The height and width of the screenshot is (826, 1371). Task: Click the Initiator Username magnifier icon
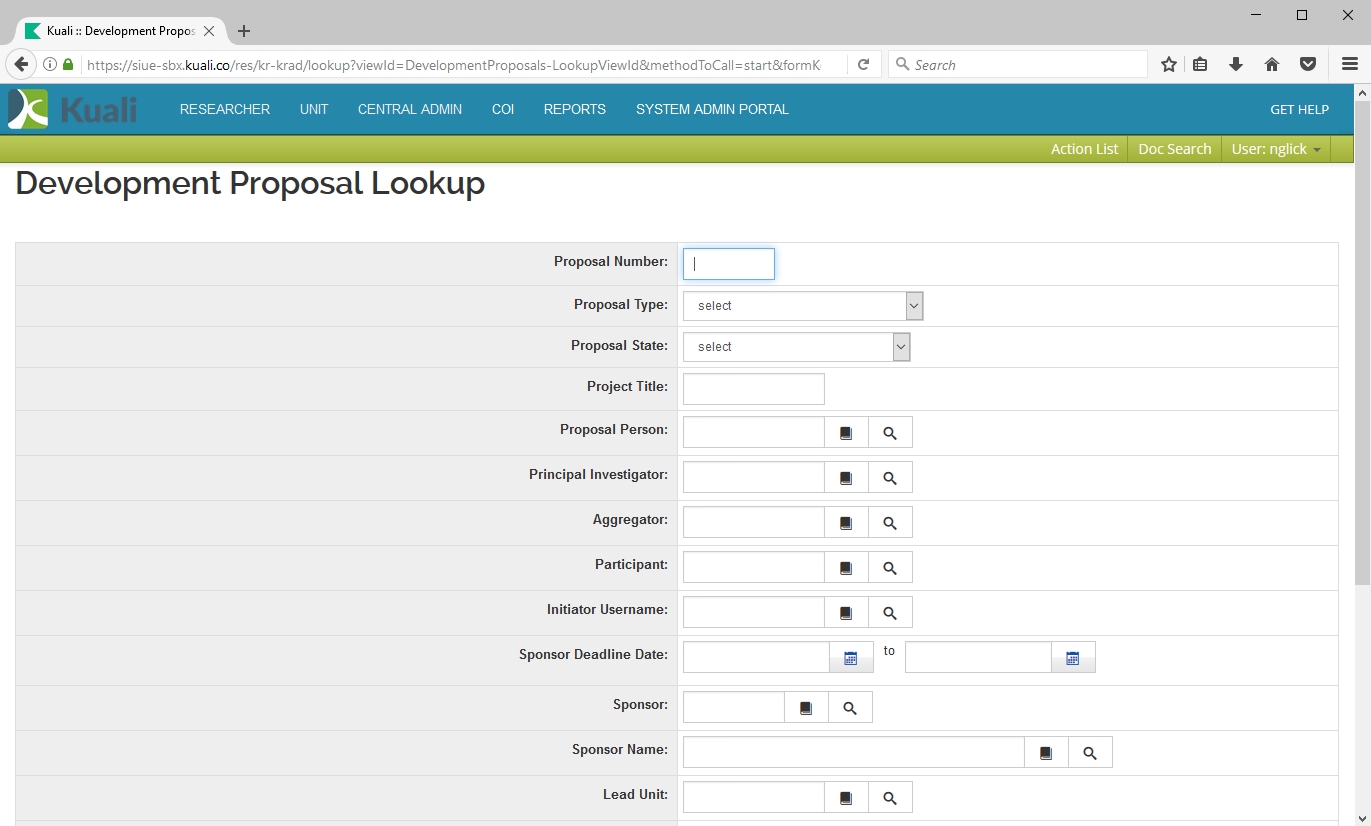pyautogui.click(x=890, y=613)
